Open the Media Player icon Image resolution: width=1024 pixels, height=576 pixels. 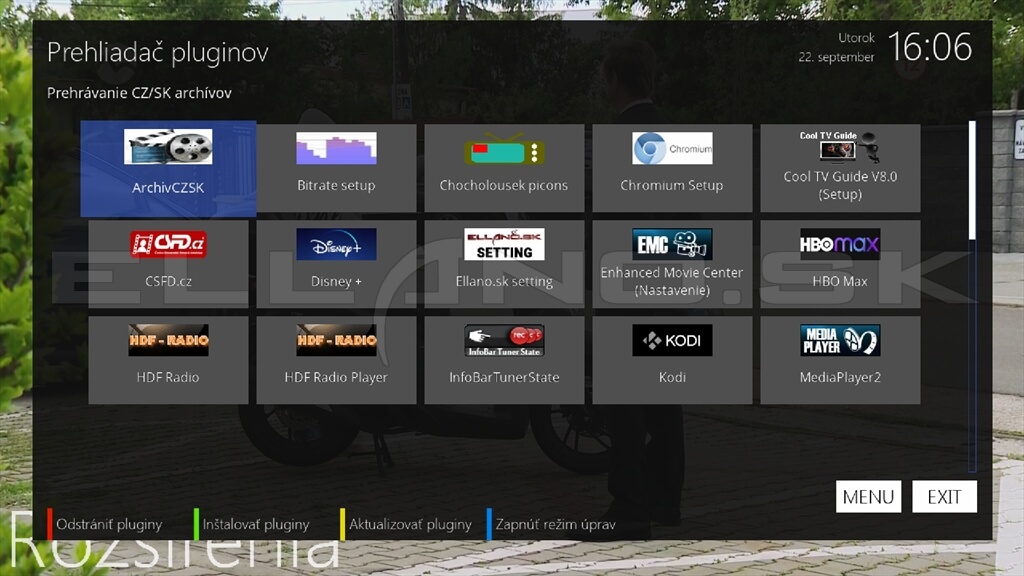(840, 340)
